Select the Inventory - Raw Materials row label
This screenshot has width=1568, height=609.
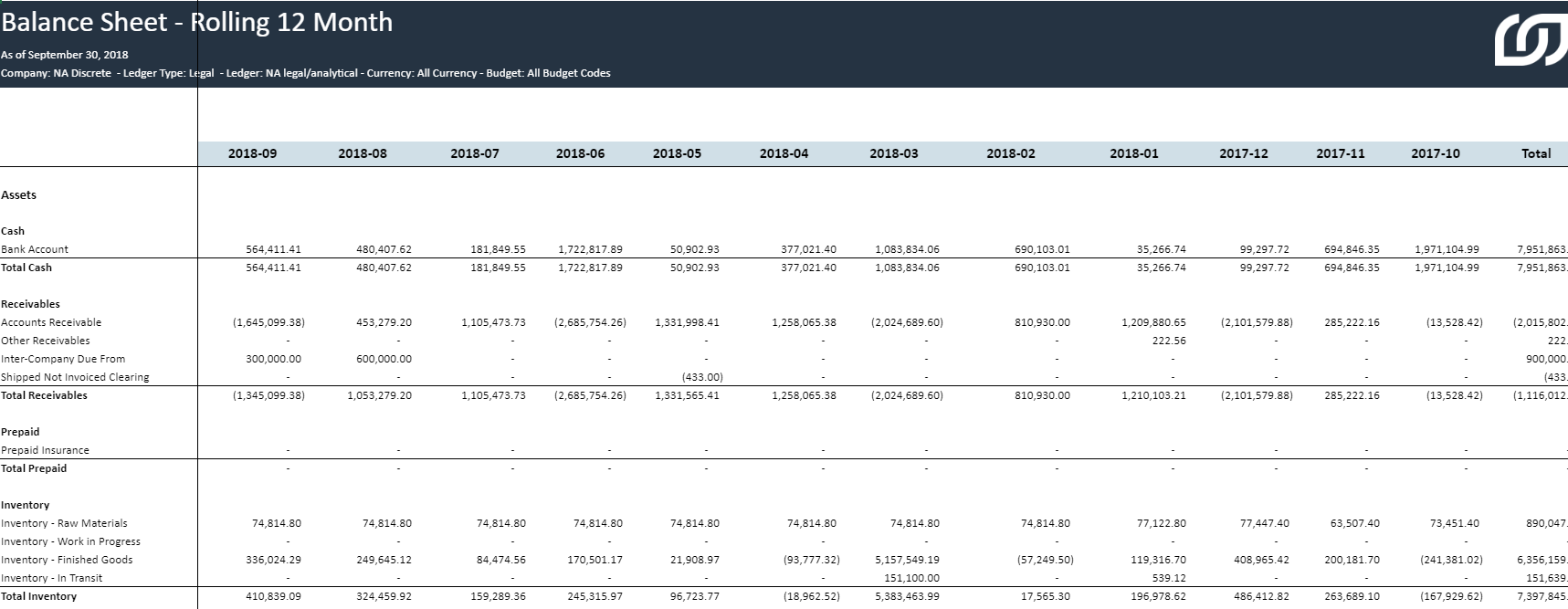pyautogui.click(x=64, y=523)
